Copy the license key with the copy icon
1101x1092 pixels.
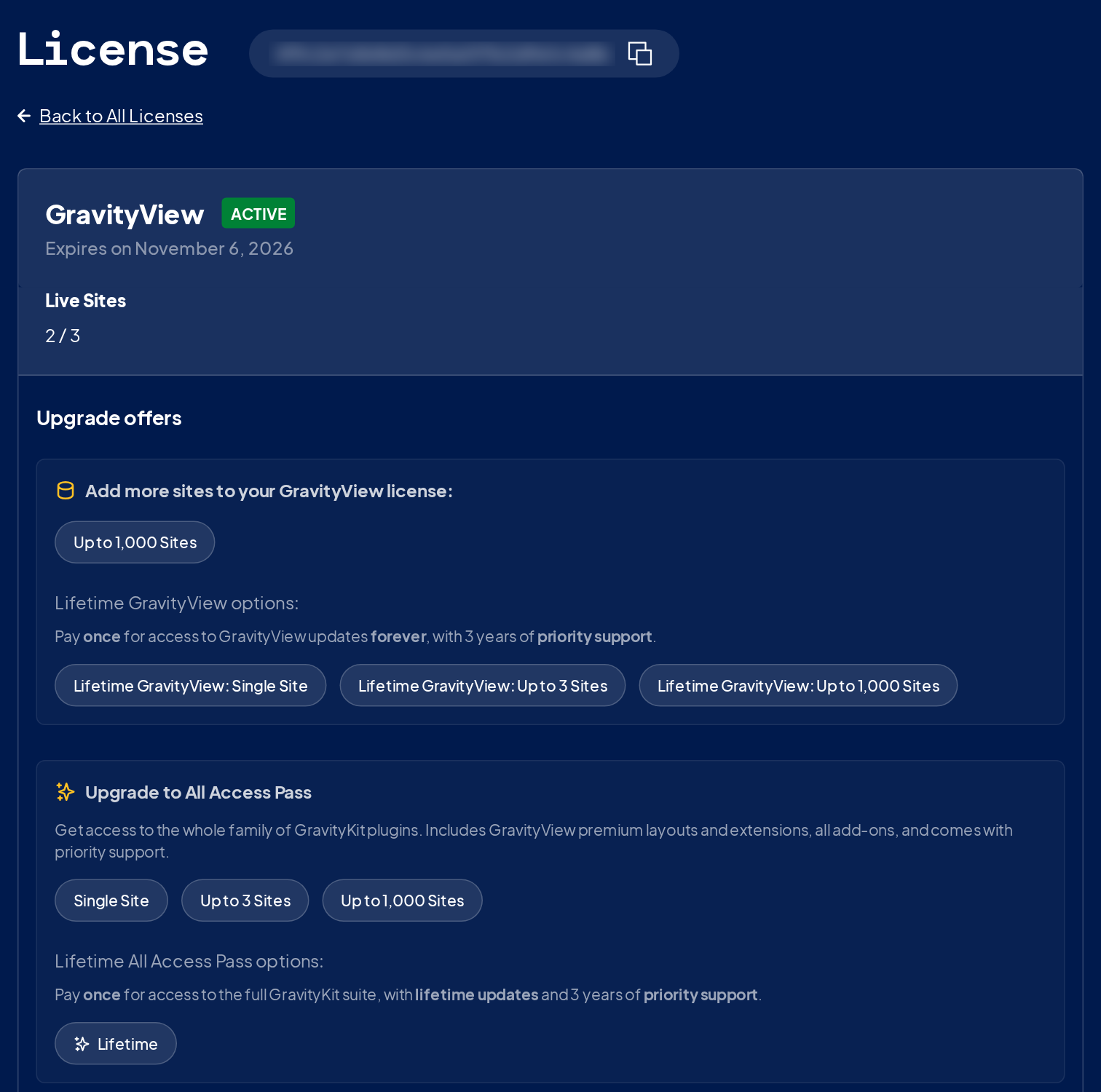pyautogui.click(x=639, y=53)
